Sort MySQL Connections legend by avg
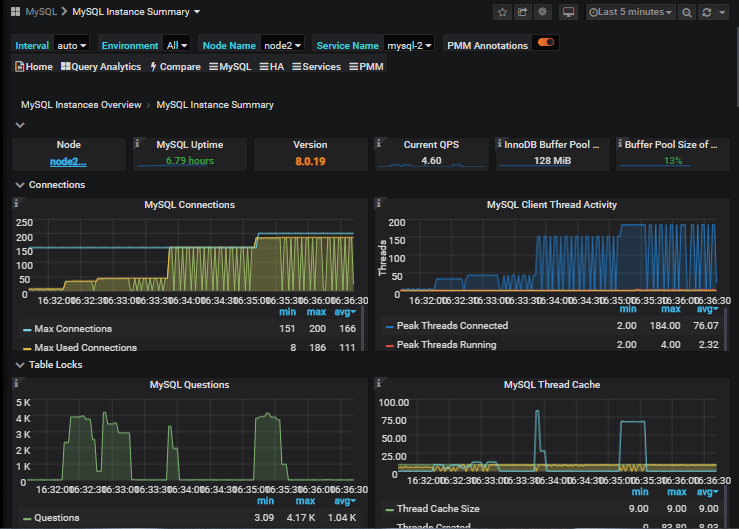739x529 pixels. coord(345,312)
